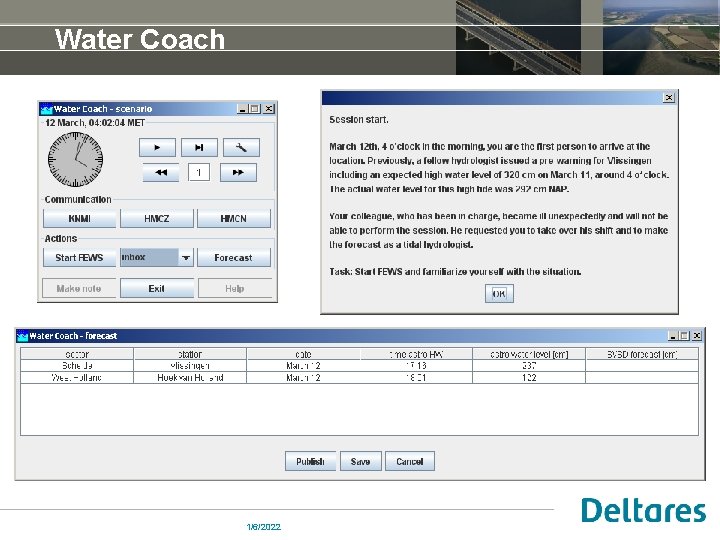The image size is (720, 540).
Task: Click SVSD forecast cell for Vlissingen row
Action: pyautogui.click(x=642, y=366)
